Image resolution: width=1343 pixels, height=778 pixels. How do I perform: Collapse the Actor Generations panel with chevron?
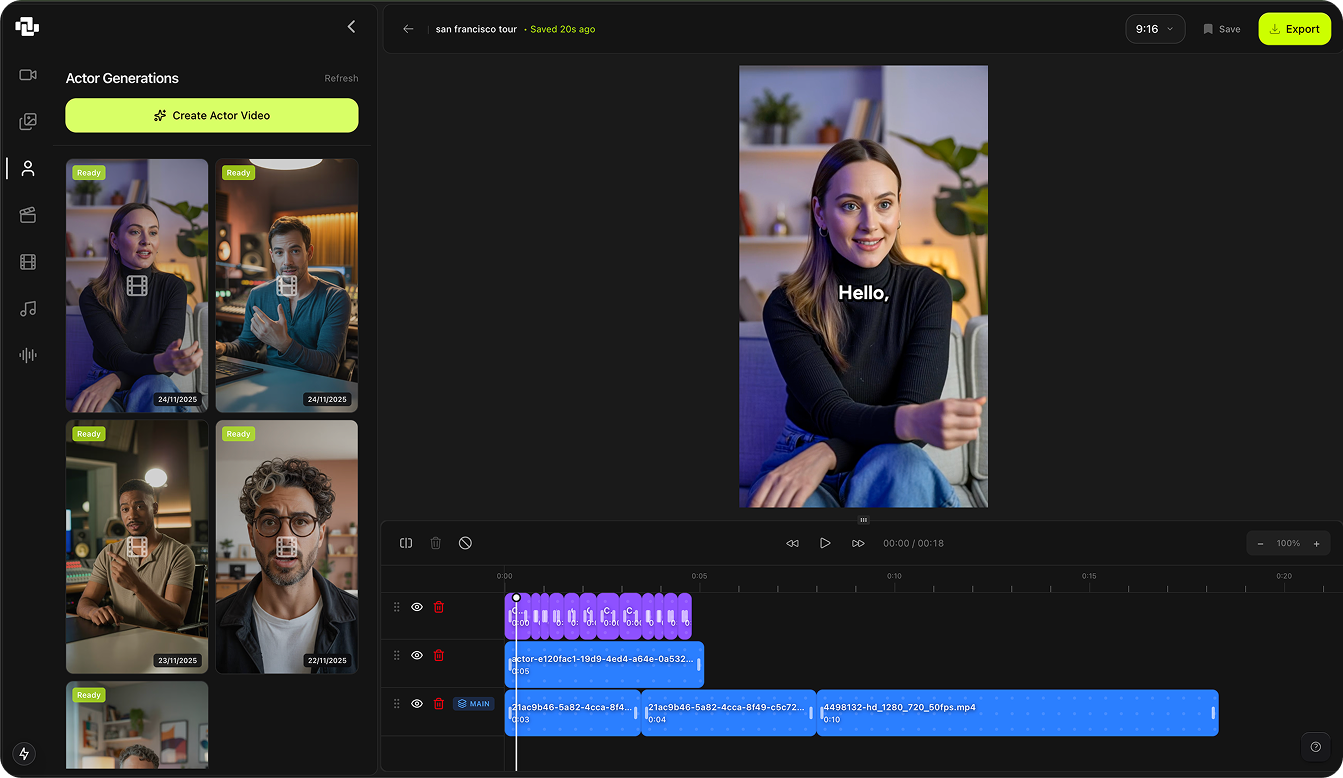click(x=351, y=27)
